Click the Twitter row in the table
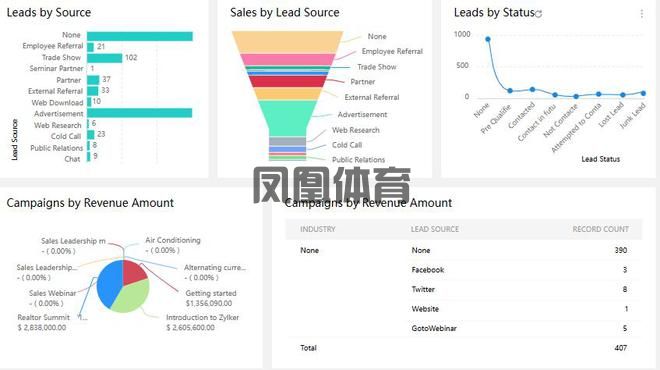 [464, 289]
